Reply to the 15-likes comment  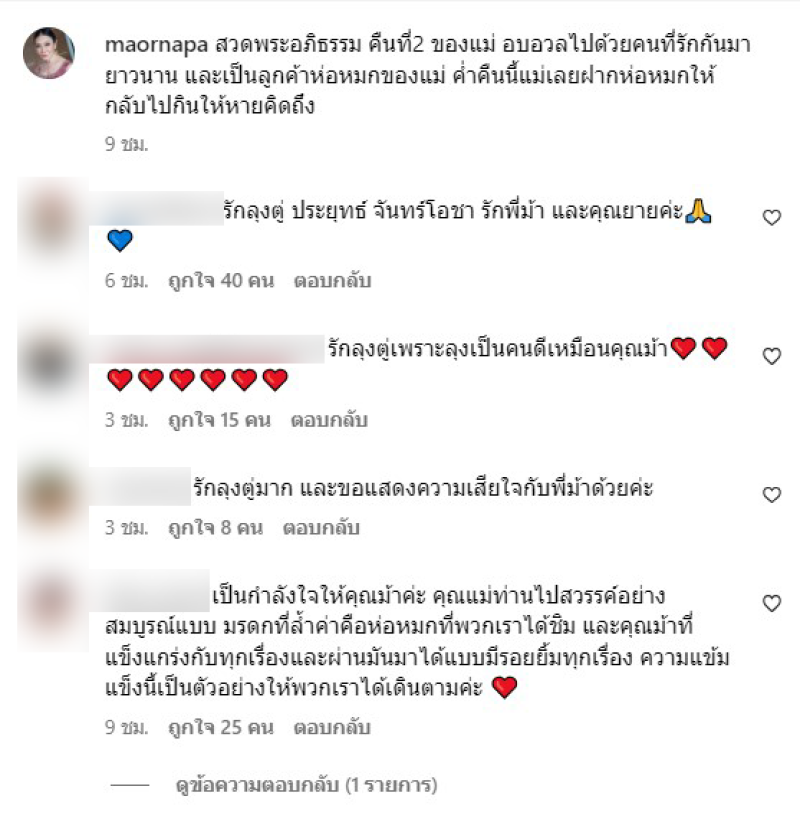(329, 420)
